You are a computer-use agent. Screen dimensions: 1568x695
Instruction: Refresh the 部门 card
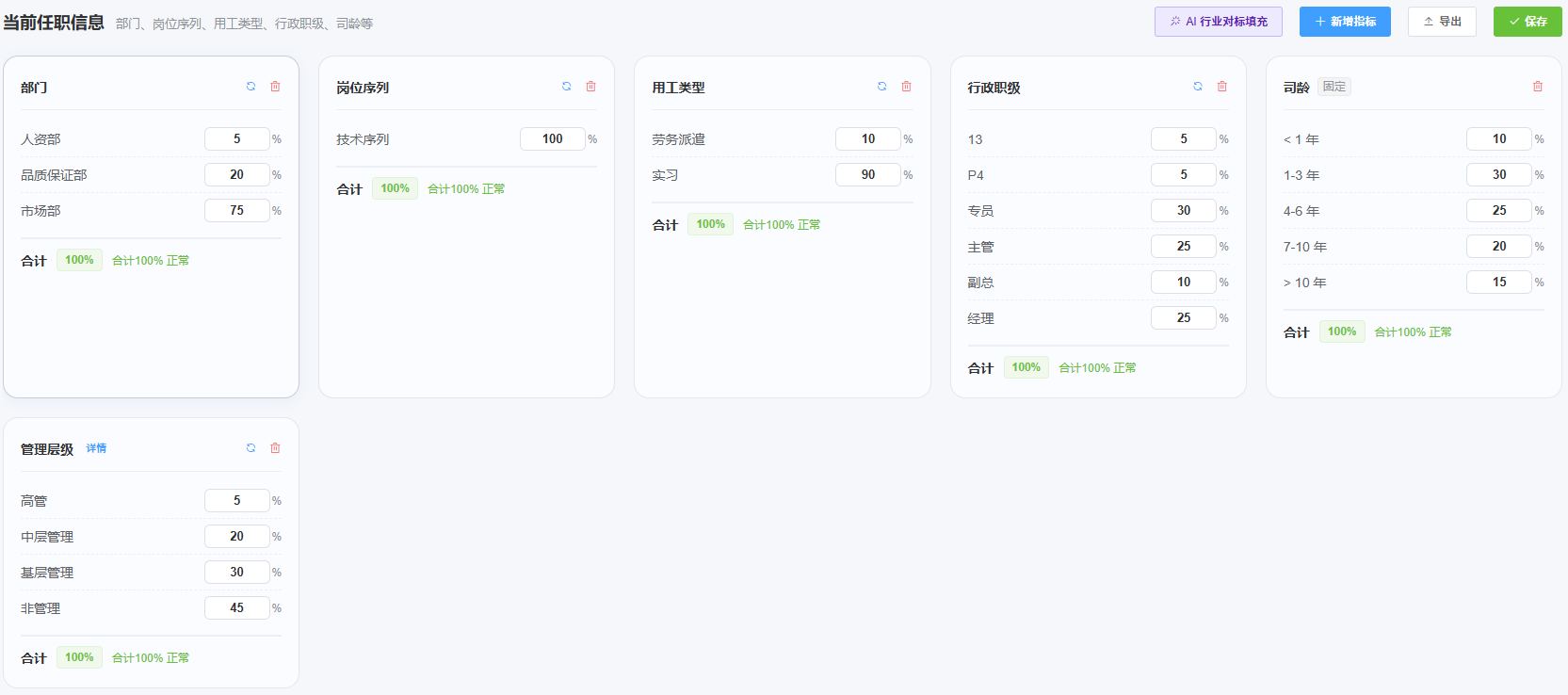[x=251, y=87]
